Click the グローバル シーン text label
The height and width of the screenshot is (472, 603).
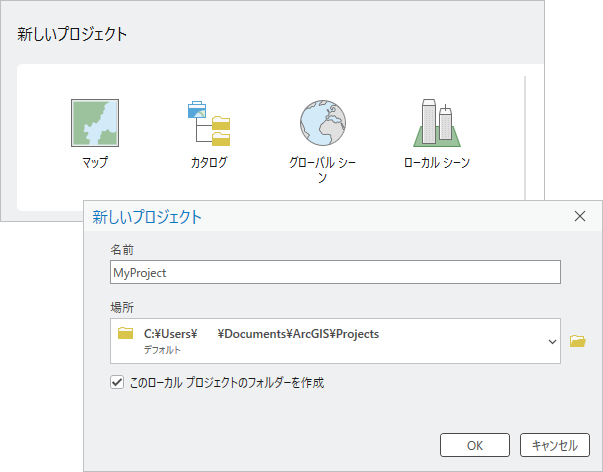coord(322,169)
